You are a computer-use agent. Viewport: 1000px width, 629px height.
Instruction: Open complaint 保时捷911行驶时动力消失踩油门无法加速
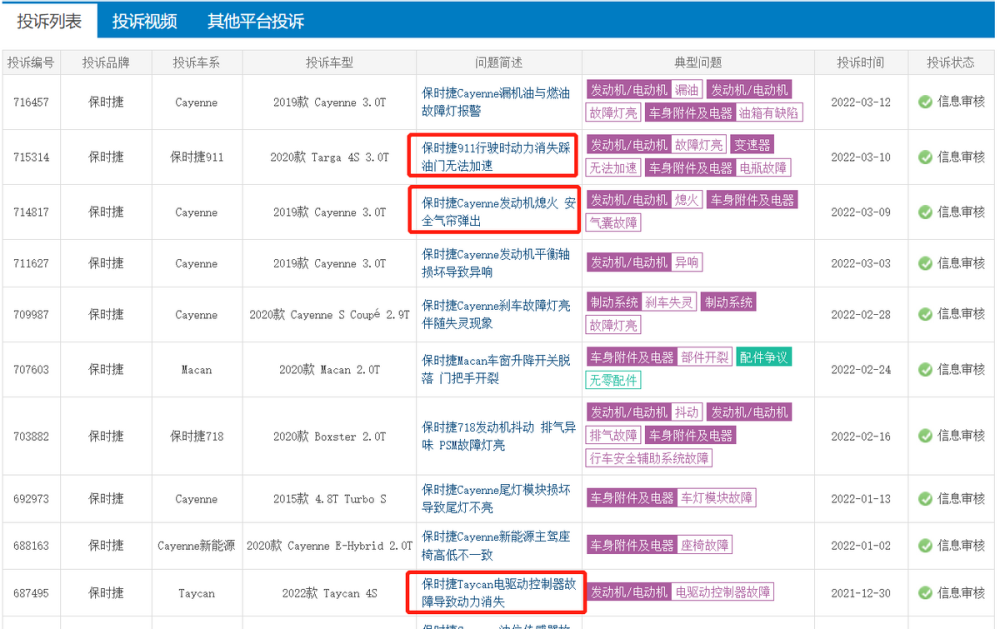[496, 157]
